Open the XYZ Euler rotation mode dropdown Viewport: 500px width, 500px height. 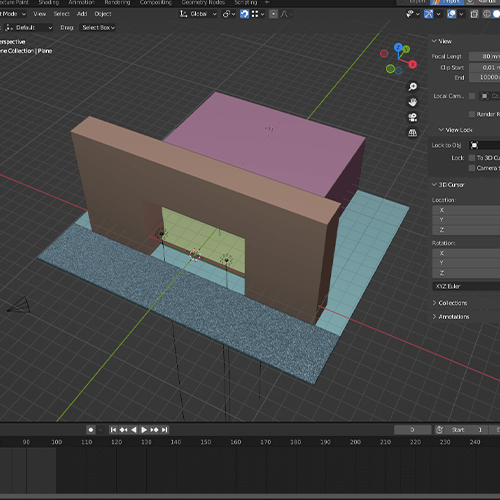tap(466, 286)
